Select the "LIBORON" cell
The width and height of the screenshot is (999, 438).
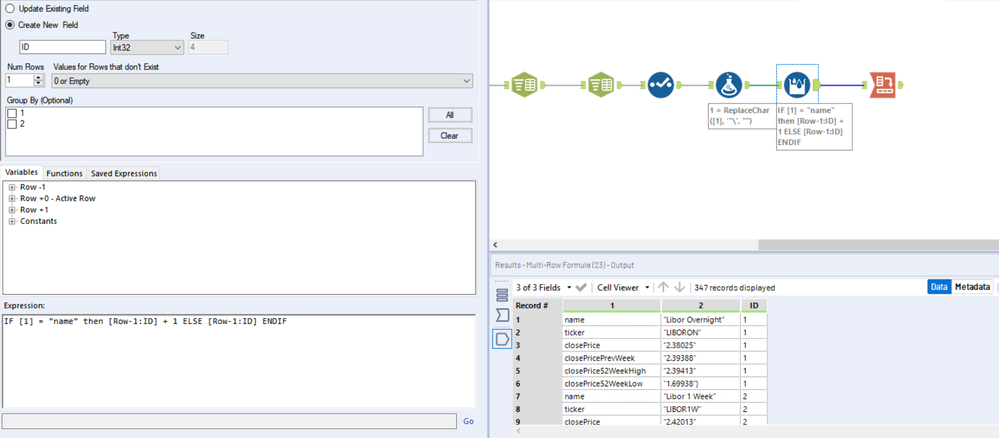tap(701, 332)
